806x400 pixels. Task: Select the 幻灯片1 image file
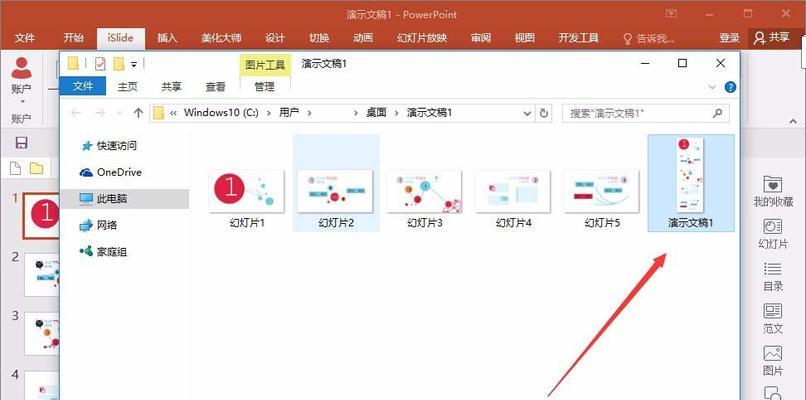(x=247, y=198)
